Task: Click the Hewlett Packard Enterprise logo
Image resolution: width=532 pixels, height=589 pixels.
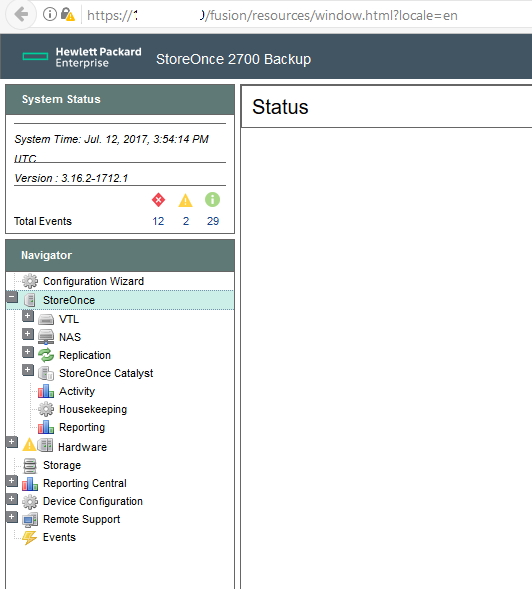Action: (82, 57)
